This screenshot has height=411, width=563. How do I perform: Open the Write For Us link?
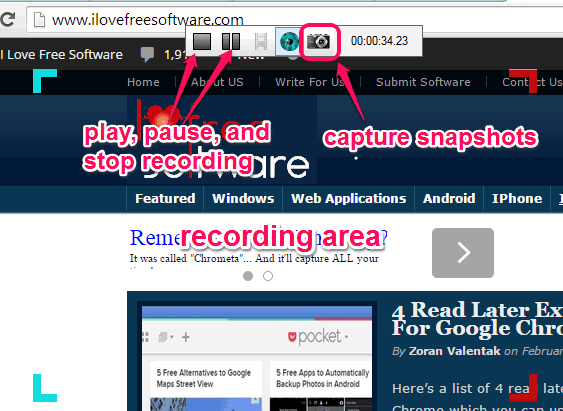pyautogui.click(x=310, y=82)
